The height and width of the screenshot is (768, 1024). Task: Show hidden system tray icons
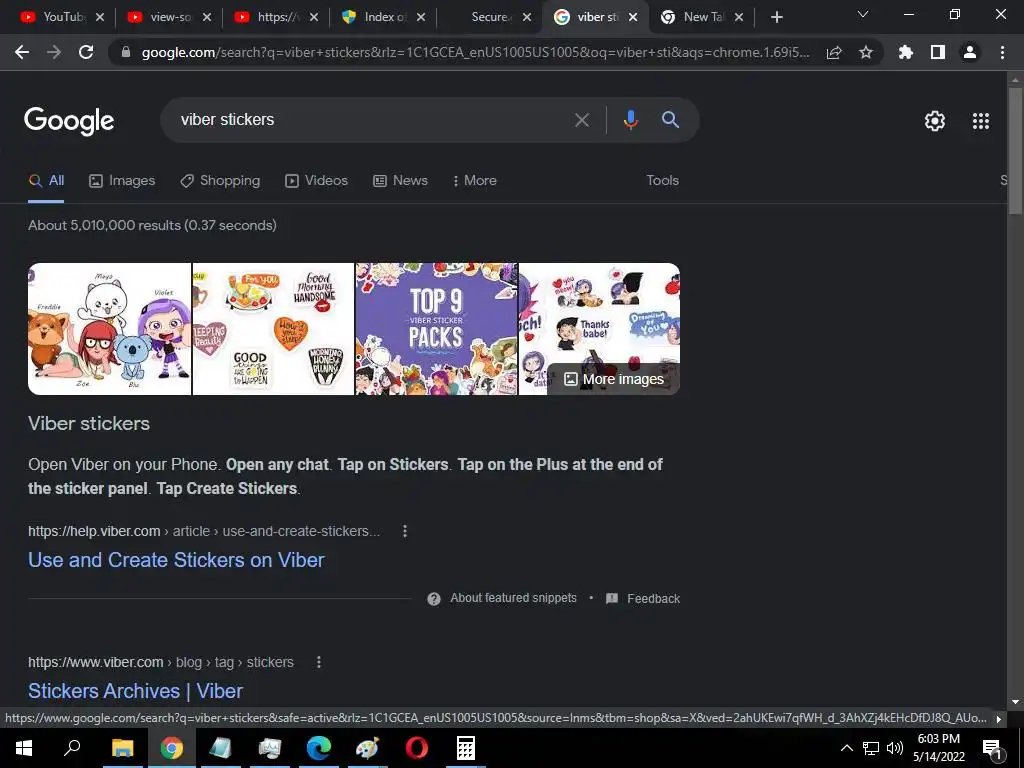point(846,748)
